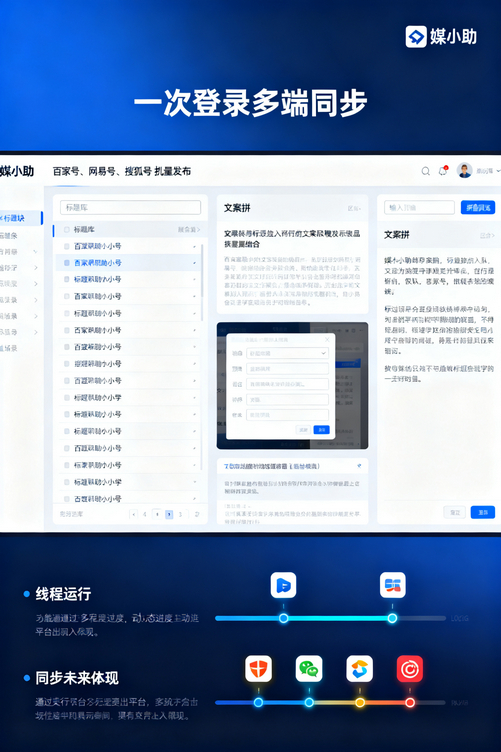The image size is (501, 752).
Task: Click the orange shield app icon
Action: pos(258,669)
